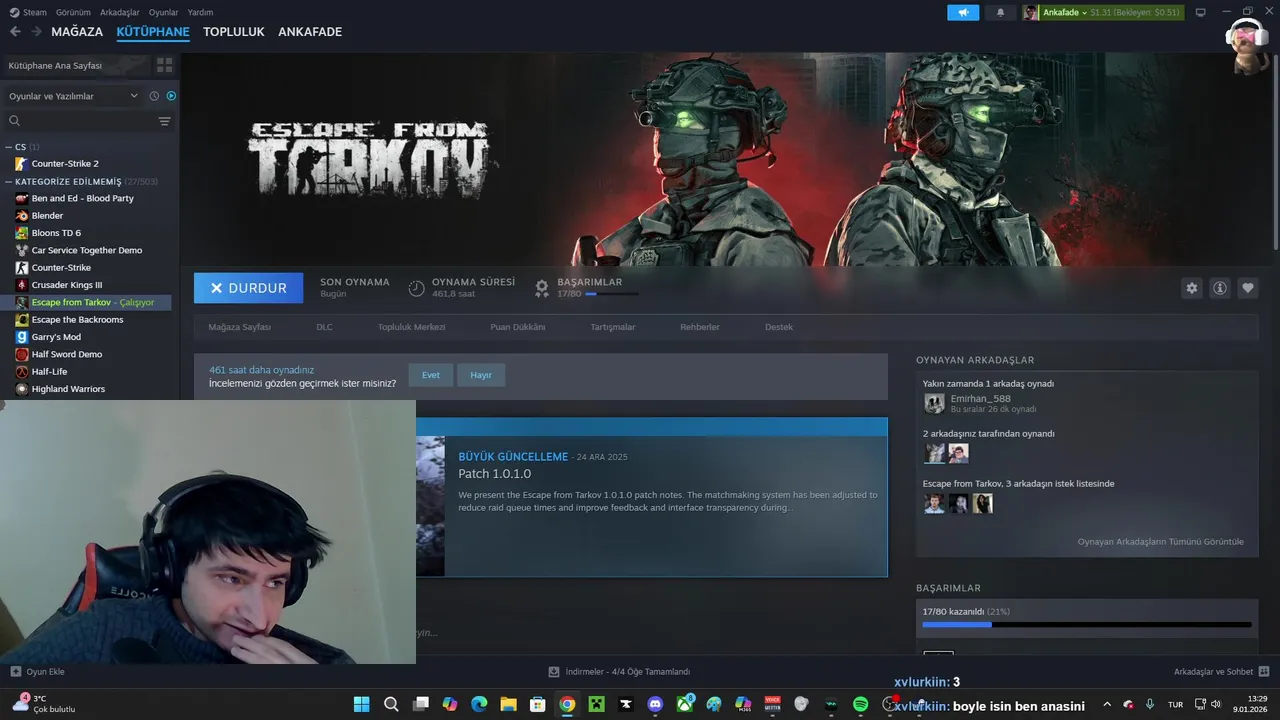Click the add game plus icon
The height and width of the screenshot is (720, 1280).
coord(15,671)
